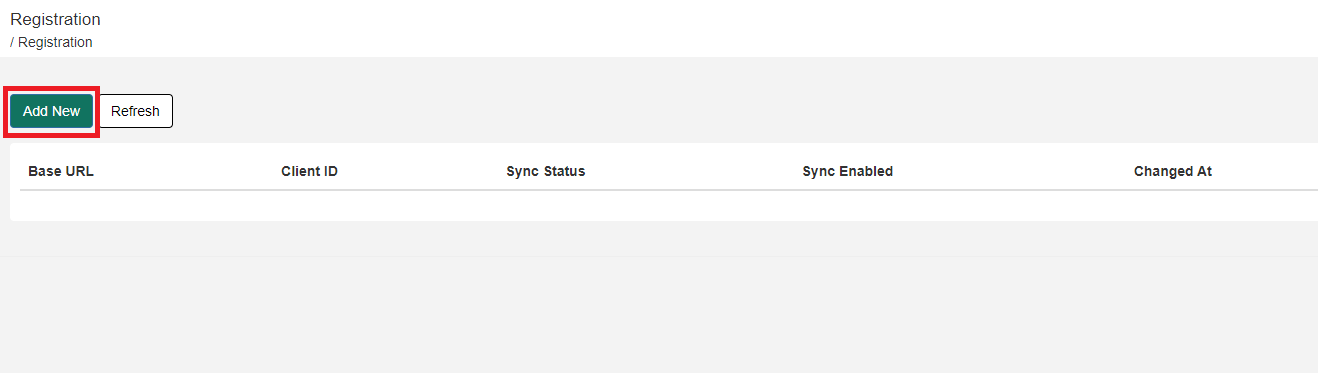Sort table by Client ID column
Screen dimensions: 1318x373
[x=309, y=171]
